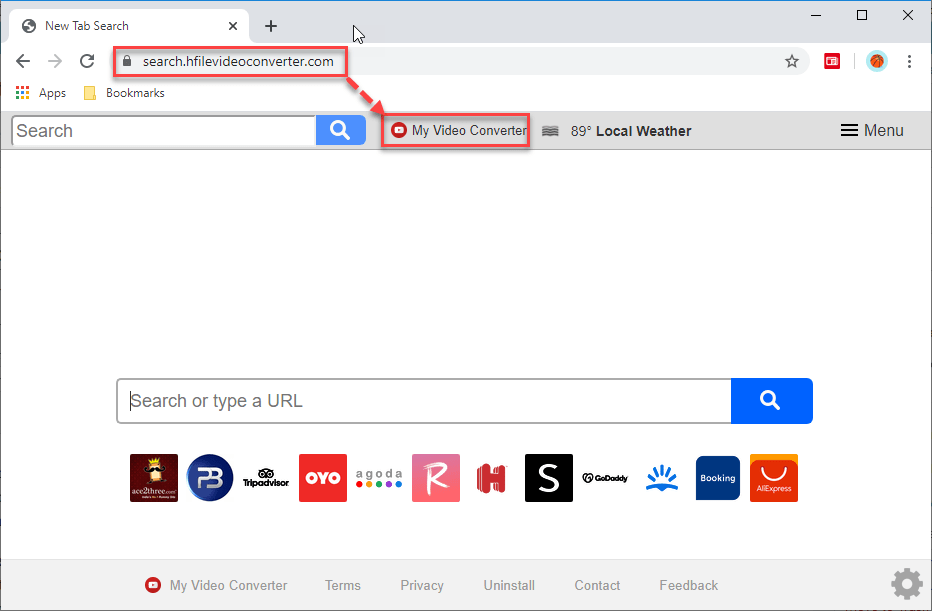932x611 pixels.
Task: Open the Privacy link
Action: click(x=422, y=585)
